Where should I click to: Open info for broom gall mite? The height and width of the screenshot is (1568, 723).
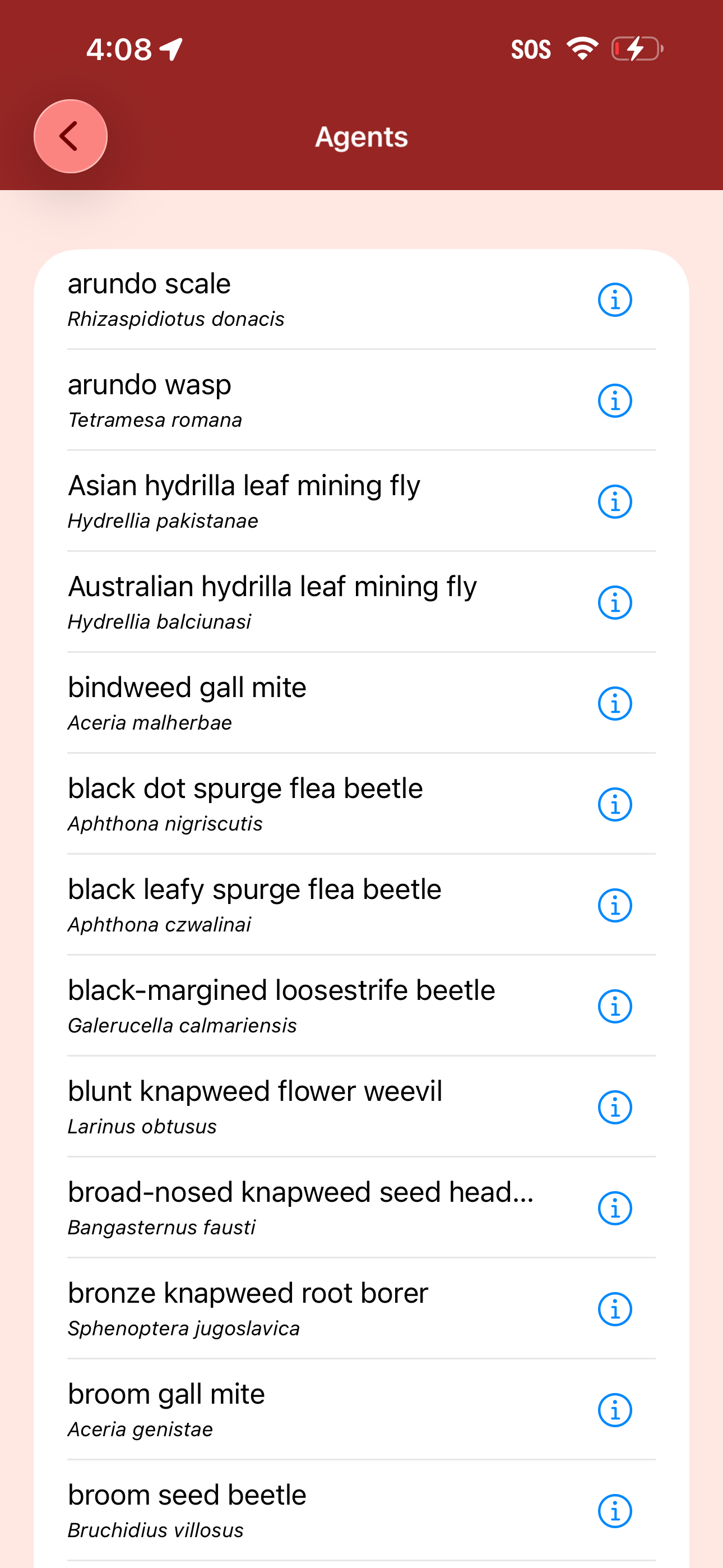click(x=615, y=1410)
